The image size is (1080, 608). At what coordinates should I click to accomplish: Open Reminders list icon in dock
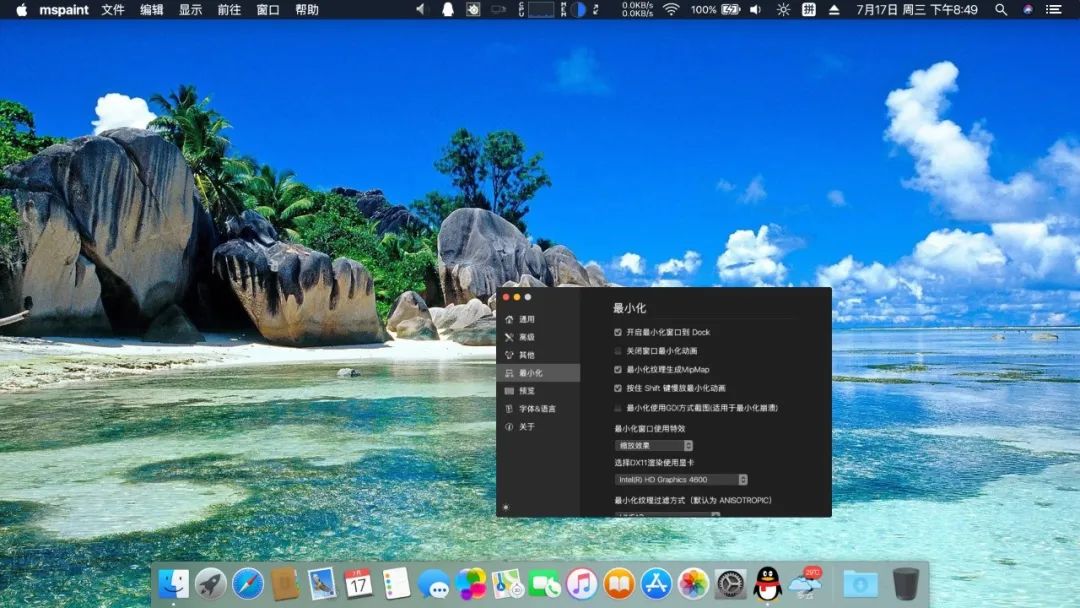(x=396, y=584)
